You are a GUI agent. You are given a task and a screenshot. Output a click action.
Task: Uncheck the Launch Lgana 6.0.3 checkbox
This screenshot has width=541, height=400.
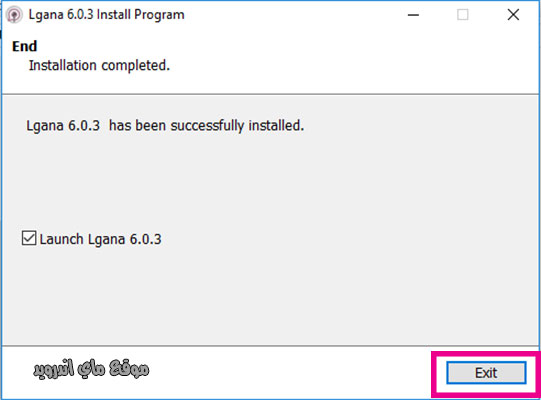[29, 238]
